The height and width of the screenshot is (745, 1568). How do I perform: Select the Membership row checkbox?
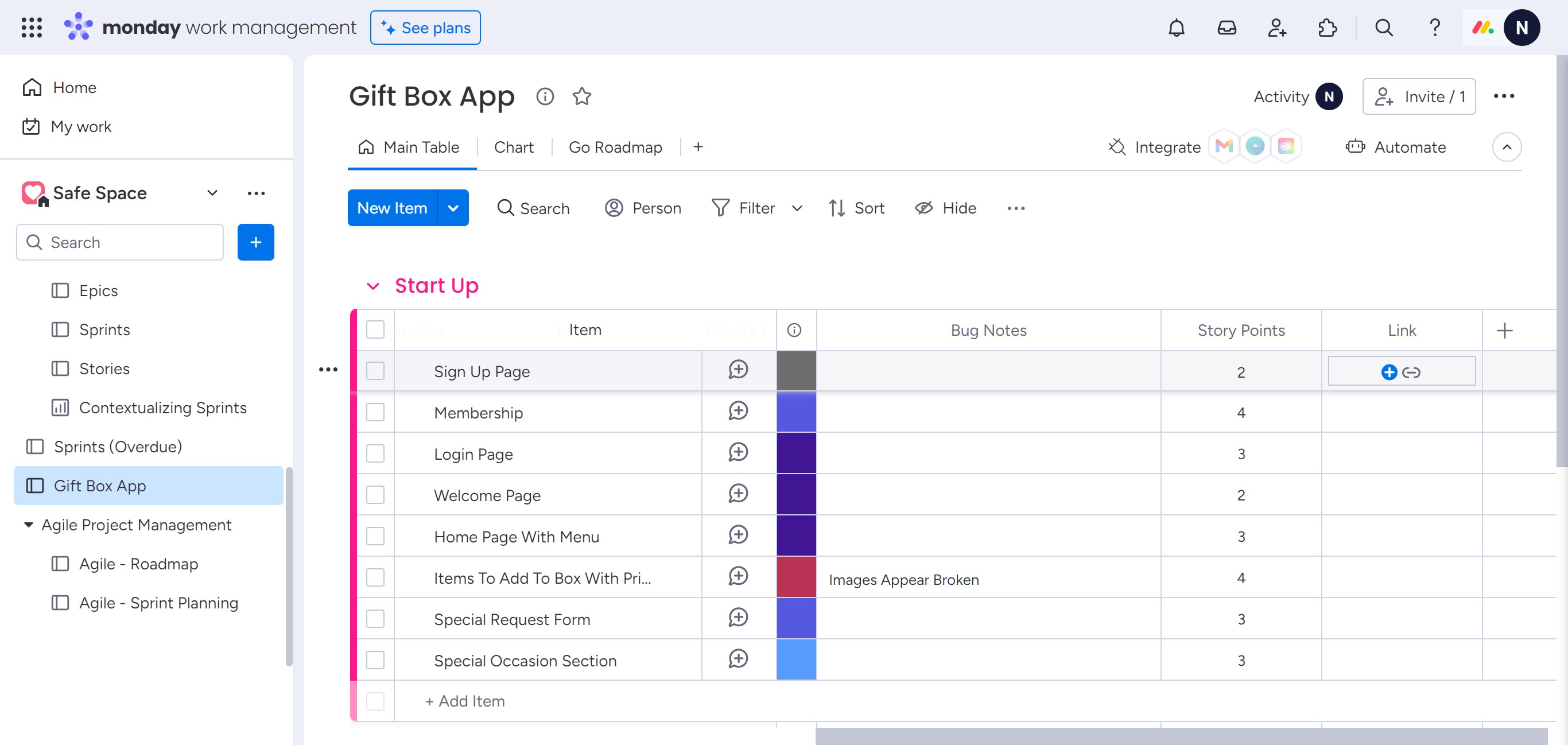click(375, 412)
